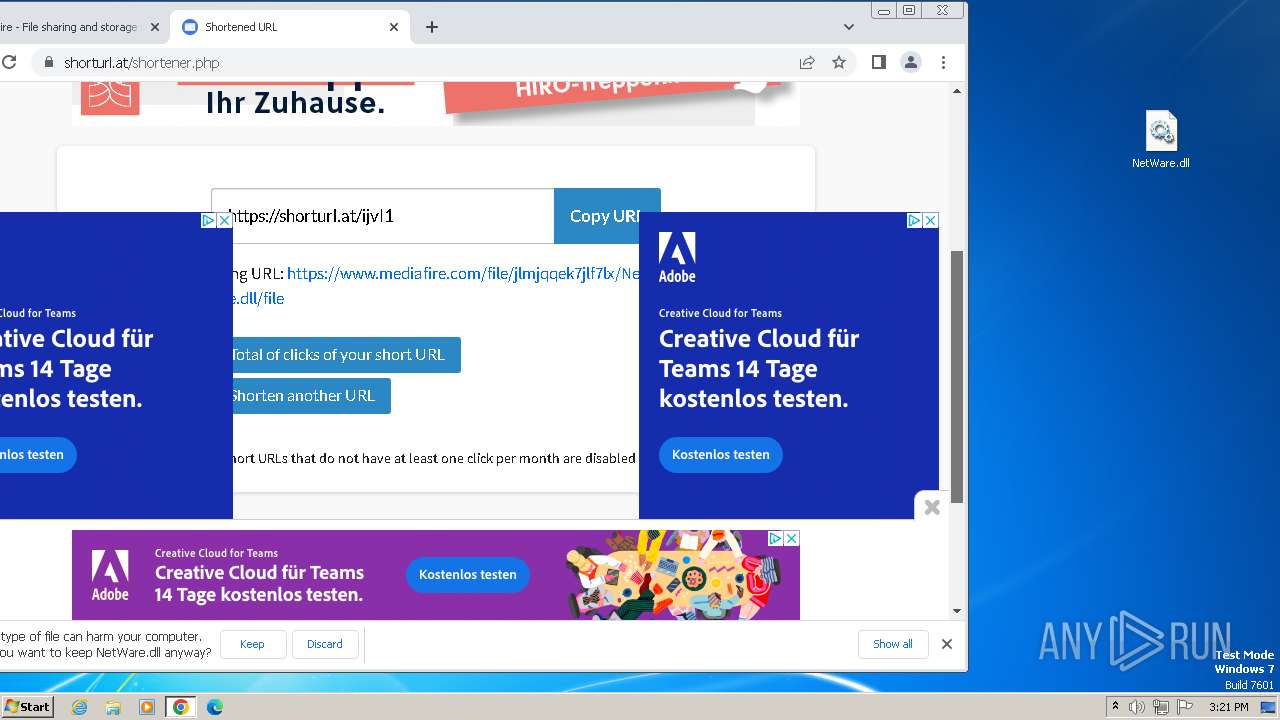Close the downloads bar
The width and height of the screenshot is (1280, 720).
947,644
